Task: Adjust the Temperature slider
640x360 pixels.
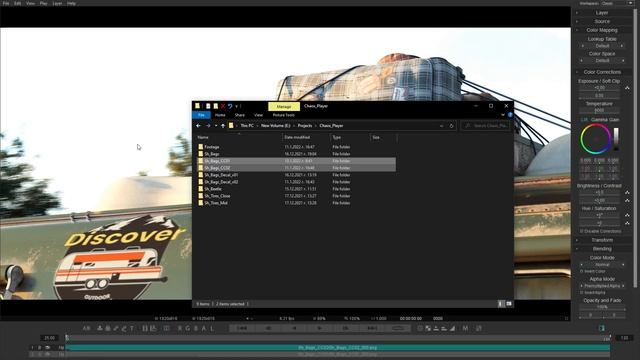Action: click(599, 110)
